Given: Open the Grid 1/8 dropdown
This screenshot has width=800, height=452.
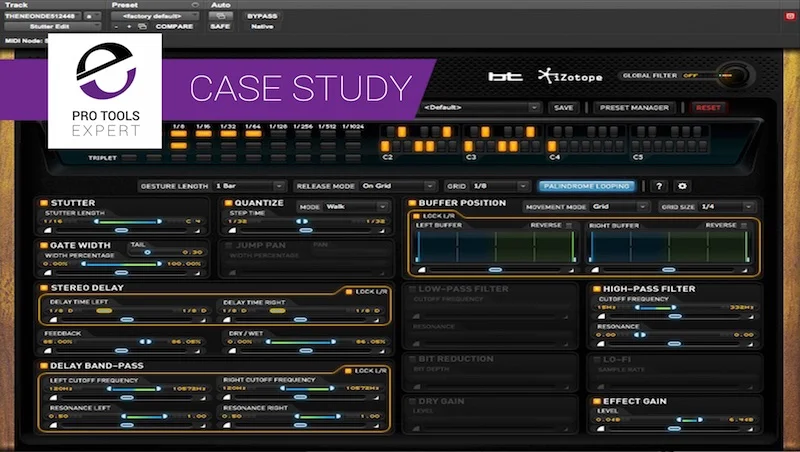Looking at the screenshot, I should click(x=499, y=186).
